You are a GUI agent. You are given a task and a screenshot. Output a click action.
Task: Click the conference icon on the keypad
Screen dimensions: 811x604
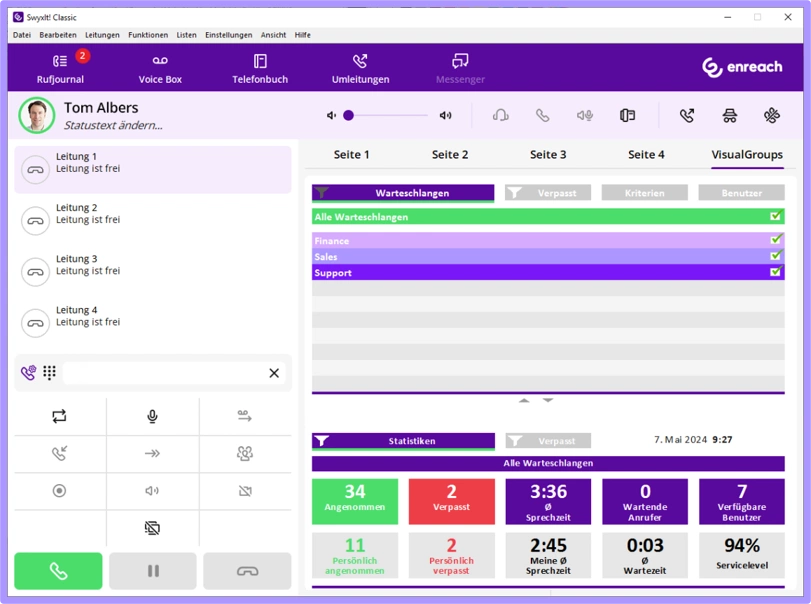point(245,454)
